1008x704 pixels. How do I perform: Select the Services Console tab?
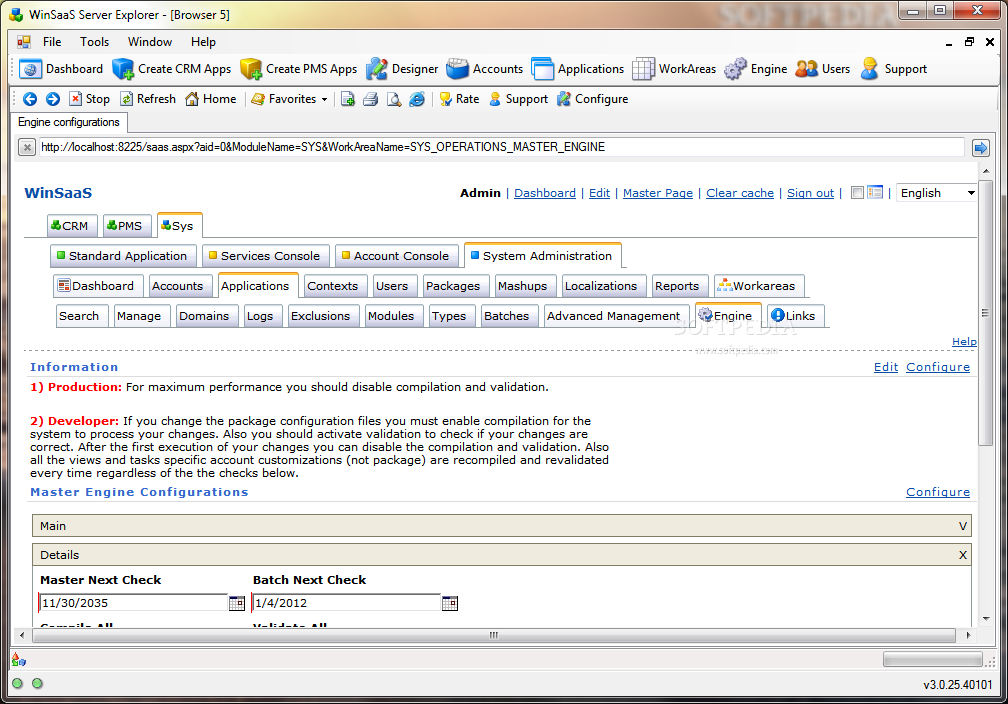point(266,256)
